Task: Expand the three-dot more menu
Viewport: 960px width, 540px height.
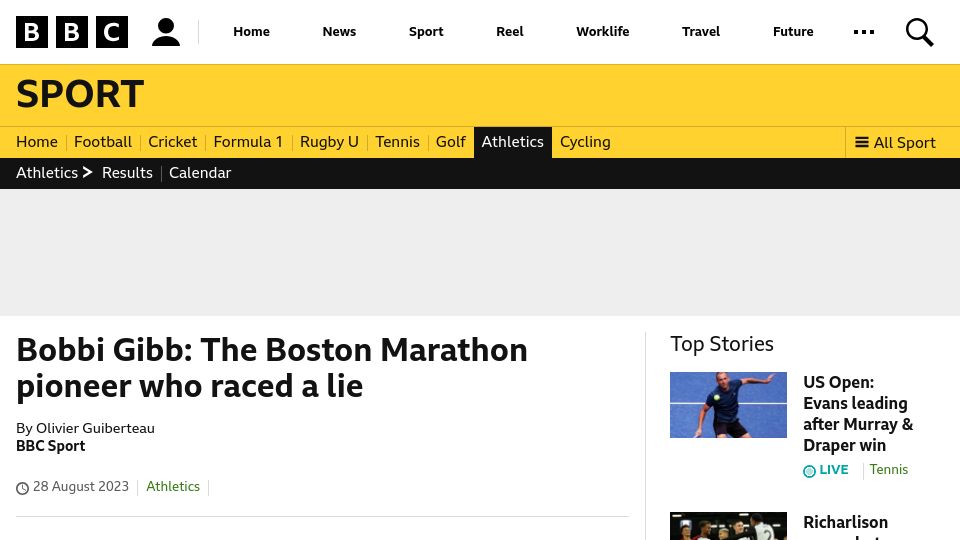Action: (x=864, y=32)
